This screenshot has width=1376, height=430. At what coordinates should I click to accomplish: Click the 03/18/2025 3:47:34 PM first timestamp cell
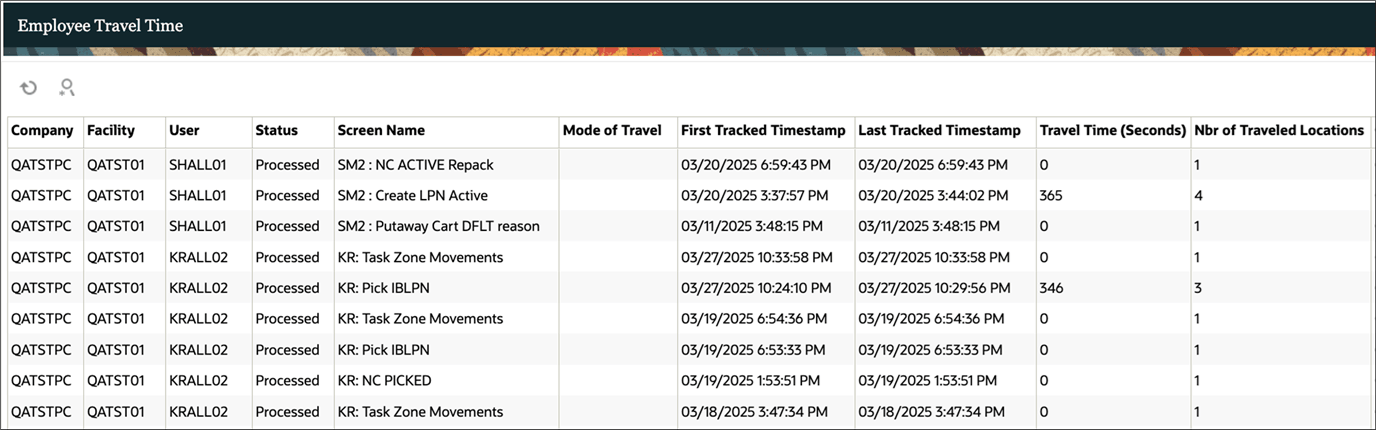click(x=754, y=412)
